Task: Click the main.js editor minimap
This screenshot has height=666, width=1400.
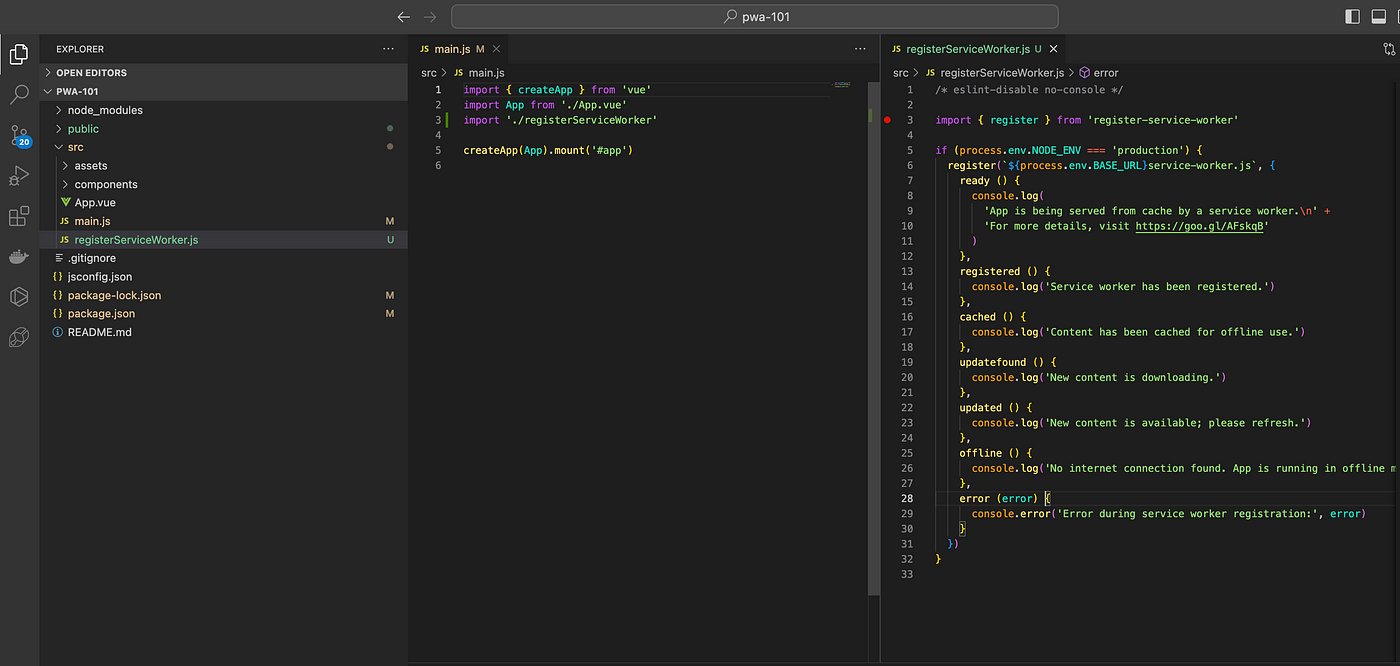Action: click(842, 85)
